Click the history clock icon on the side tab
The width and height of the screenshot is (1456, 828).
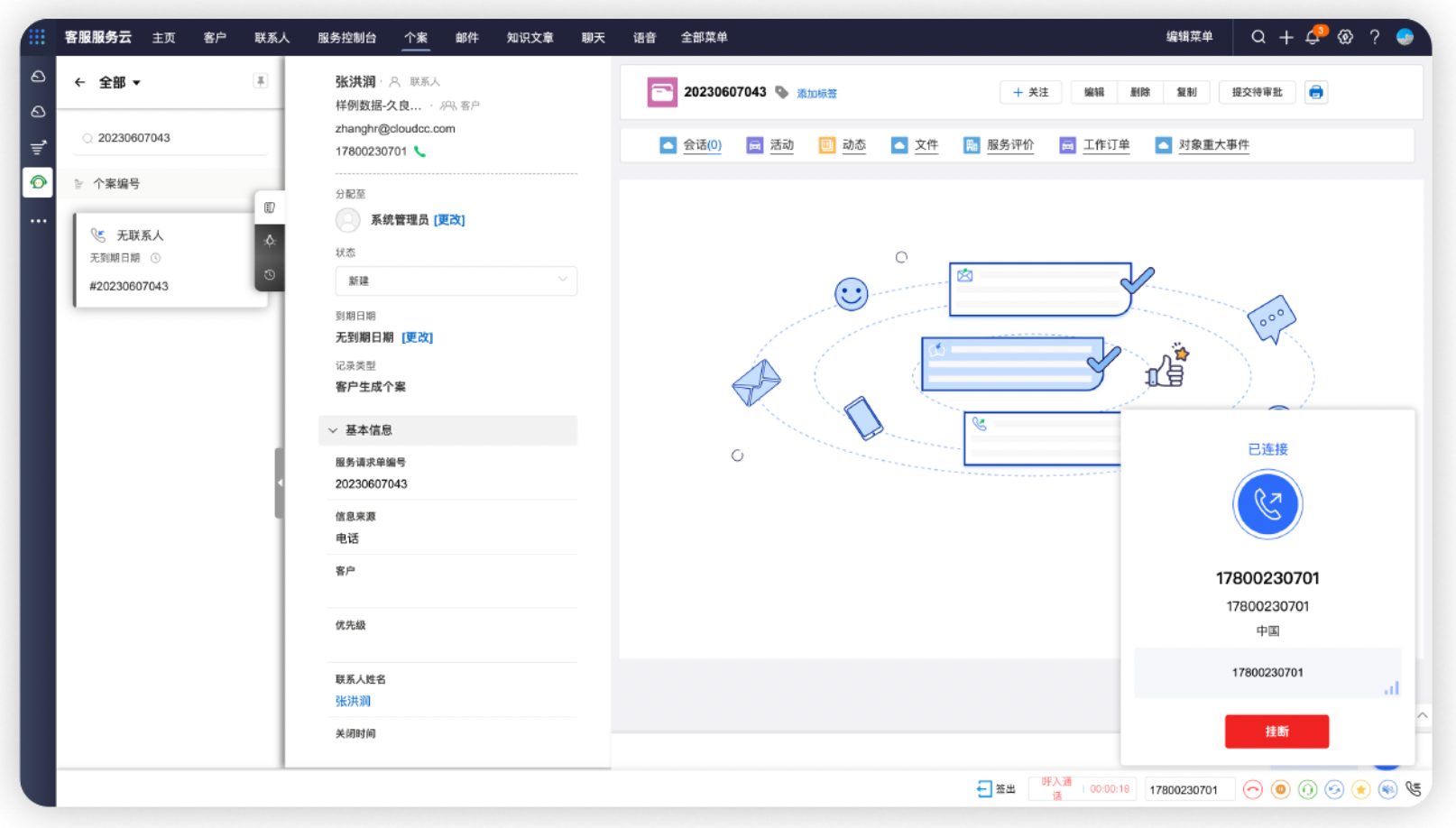[x=270, y=275]
